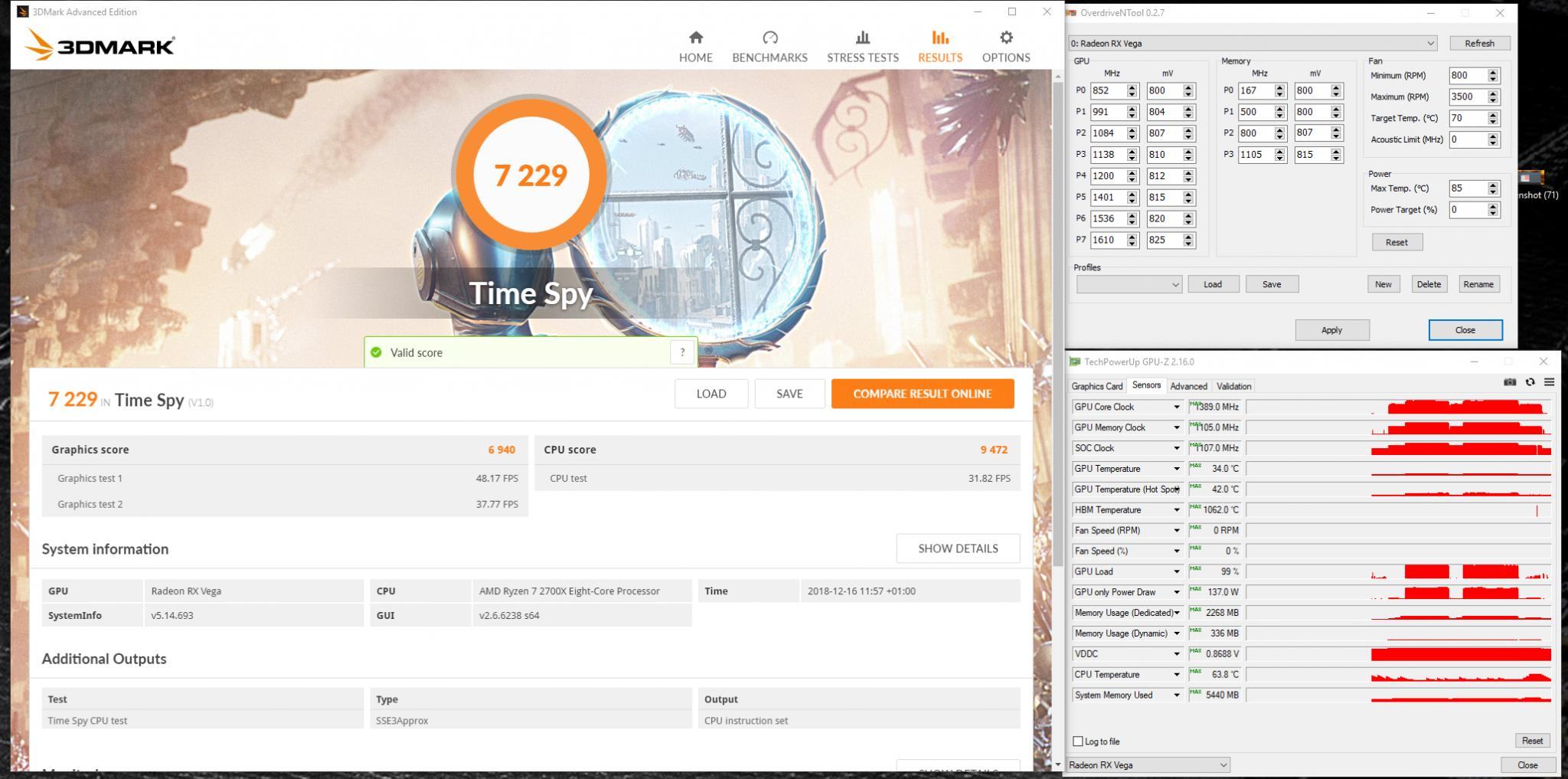Screen dimensions: 1568x779
Task: Click the Close button in OverdriveNTool
Action: click(x=1465, y=330)
